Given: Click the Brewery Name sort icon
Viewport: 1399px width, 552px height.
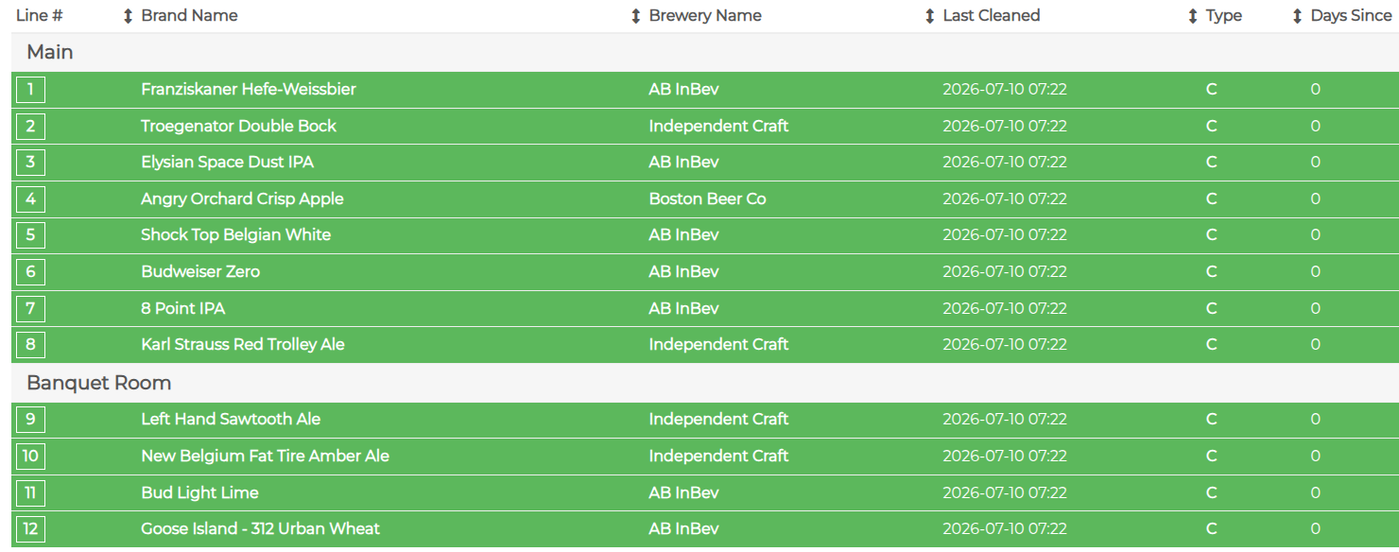Looking at the screenshot, I should click(636, 16).
